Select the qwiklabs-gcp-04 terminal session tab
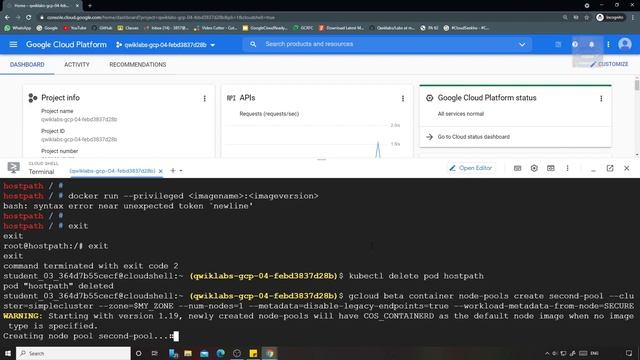The width and height of the screenshot is (640, 360). pyautogui.click(x=112, y=171)
